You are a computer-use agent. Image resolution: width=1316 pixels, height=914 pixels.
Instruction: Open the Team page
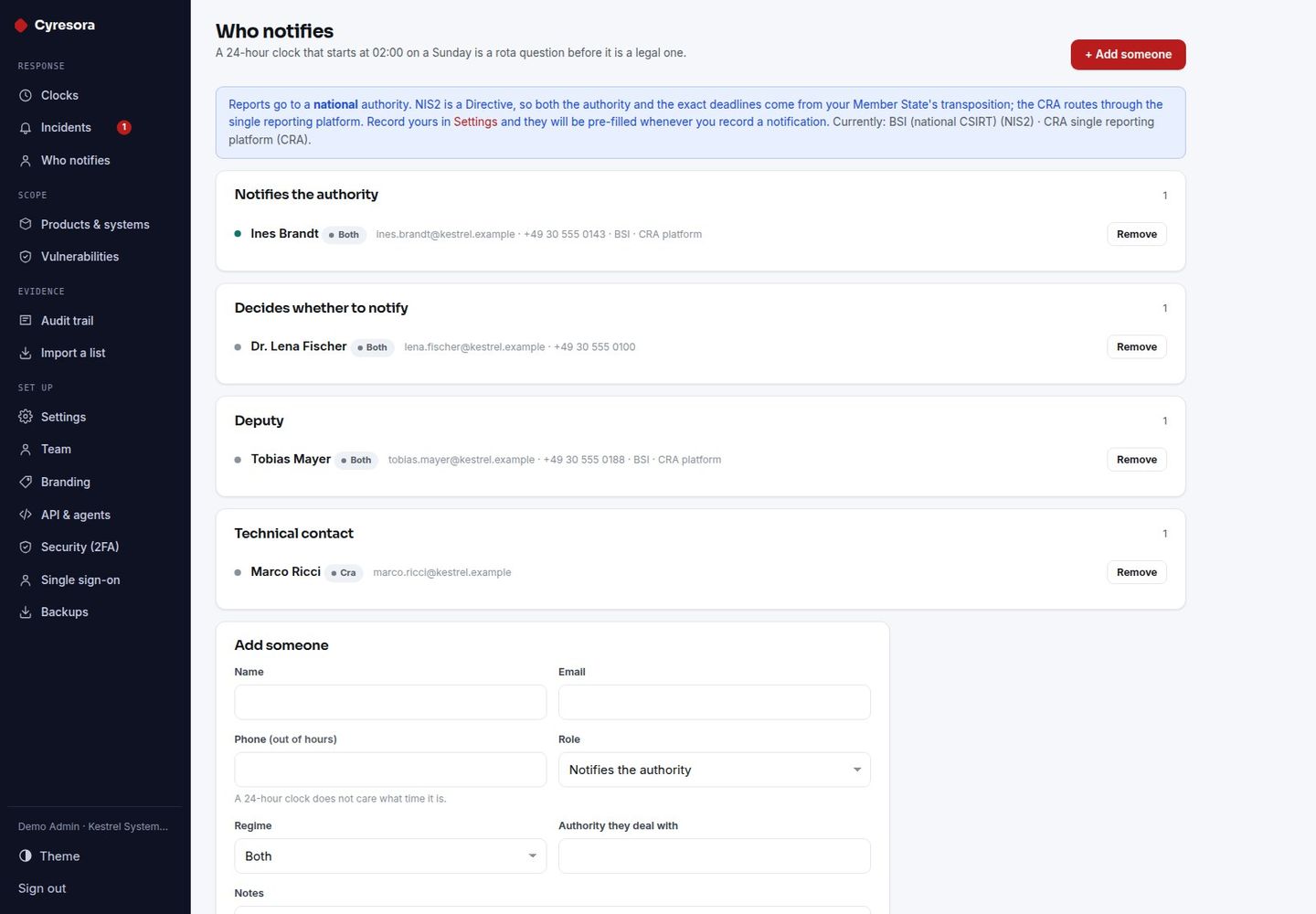click(95, 450)
